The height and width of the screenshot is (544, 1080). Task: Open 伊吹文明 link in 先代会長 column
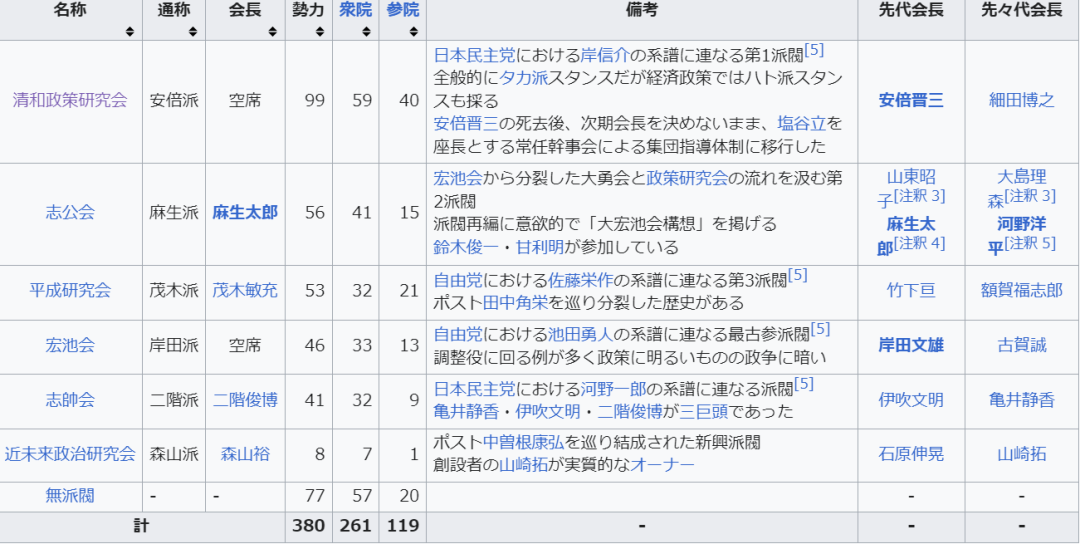[x=911, y=400]
